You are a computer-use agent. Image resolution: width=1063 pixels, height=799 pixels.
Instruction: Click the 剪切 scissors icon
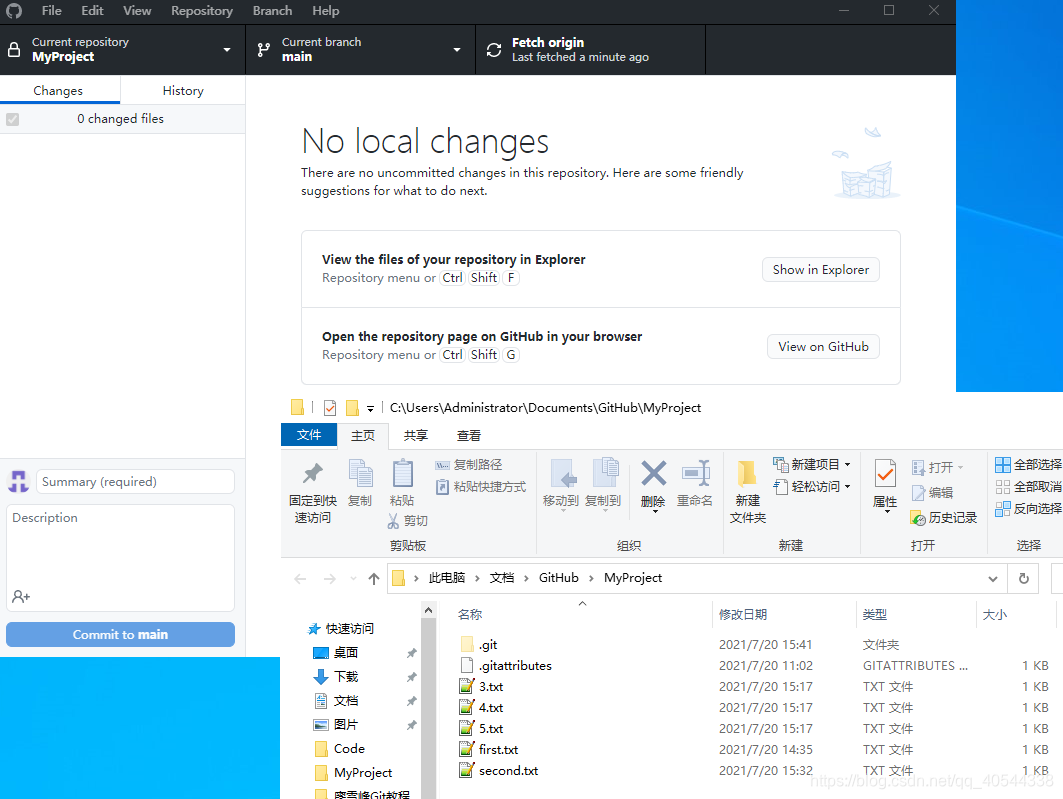point(393,520)
